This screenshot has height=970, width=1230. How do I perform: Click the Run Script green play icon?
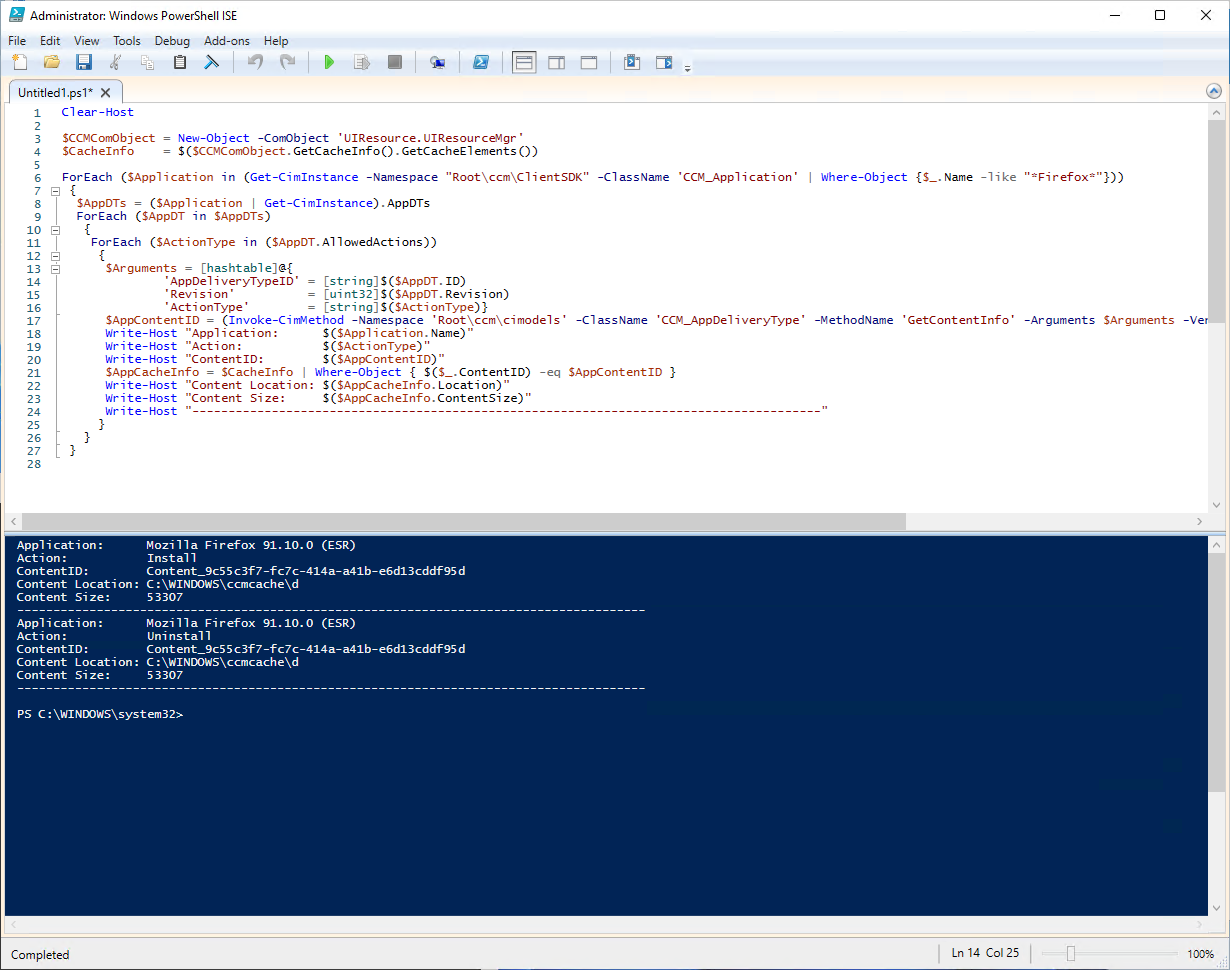(x=329, y=62)
